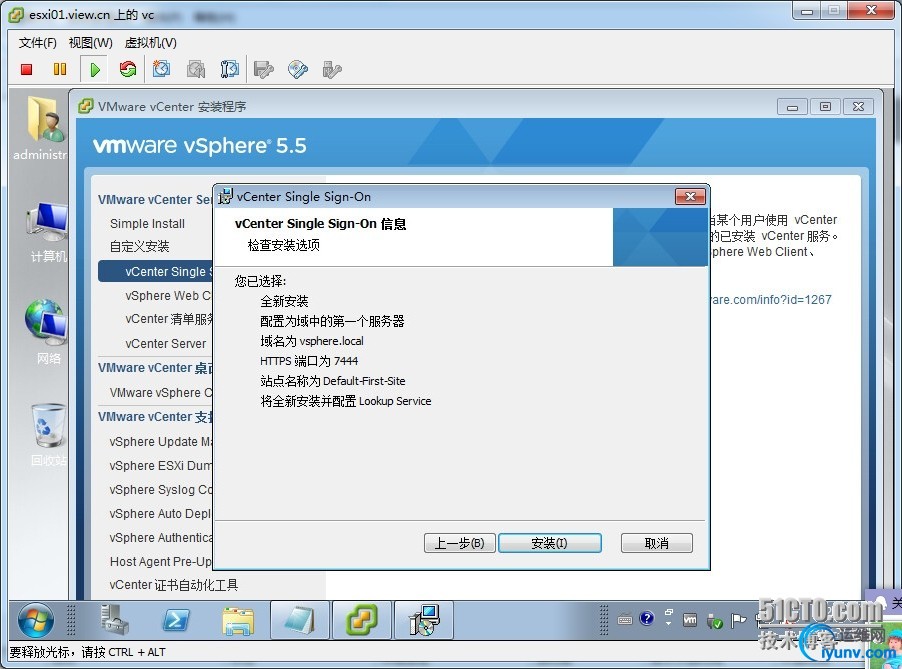Image resolution: width=902 pixels, height=669 pixels.
Task: Open USB device settings from the toolbar
Action: click(x=330, y=69)
